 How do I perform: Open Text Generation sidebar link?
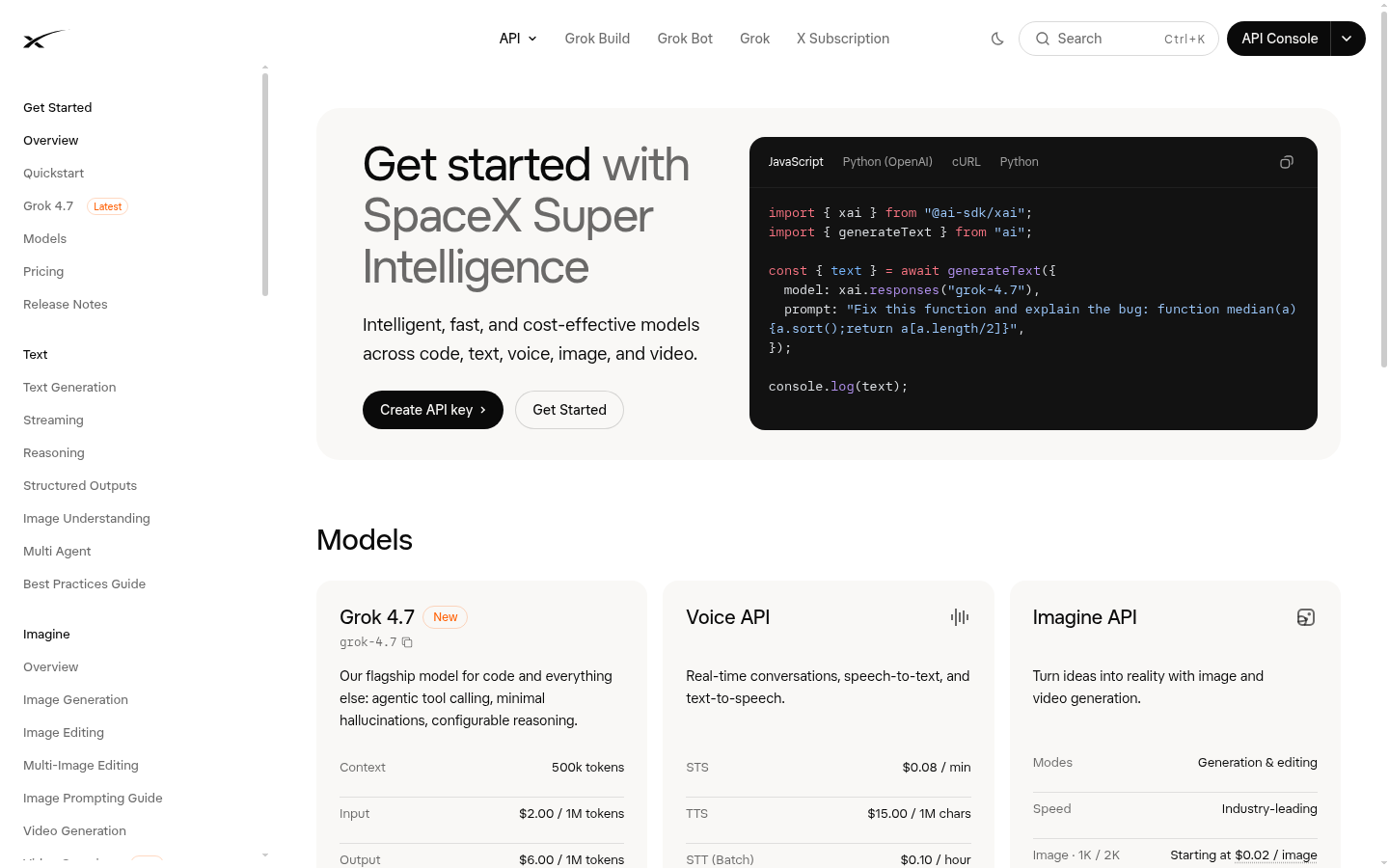[x=69, y=388]
